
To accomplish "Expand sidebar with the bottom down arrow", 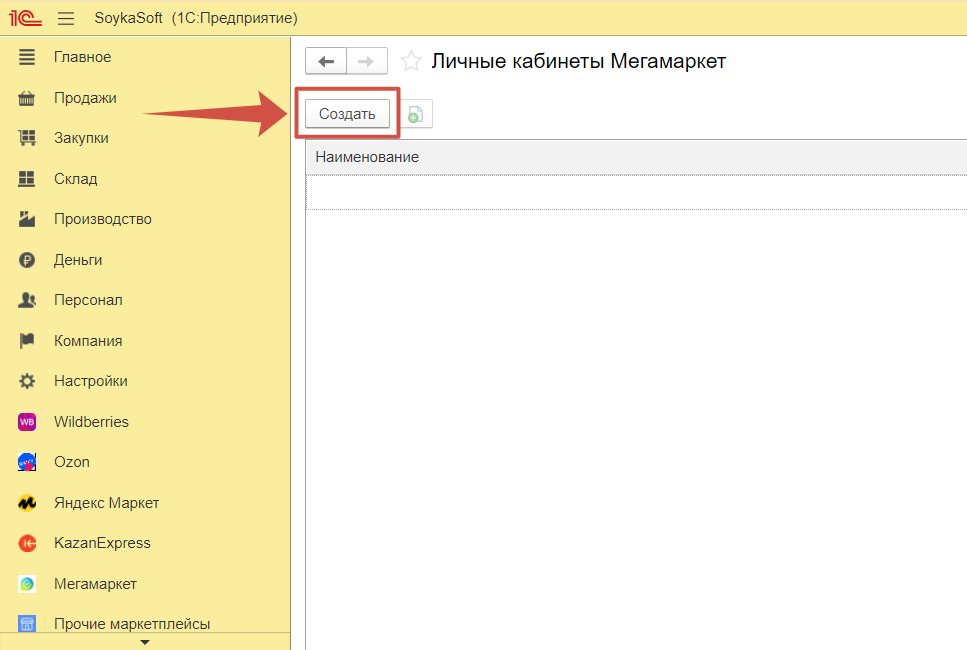I will tap(144, 641).
